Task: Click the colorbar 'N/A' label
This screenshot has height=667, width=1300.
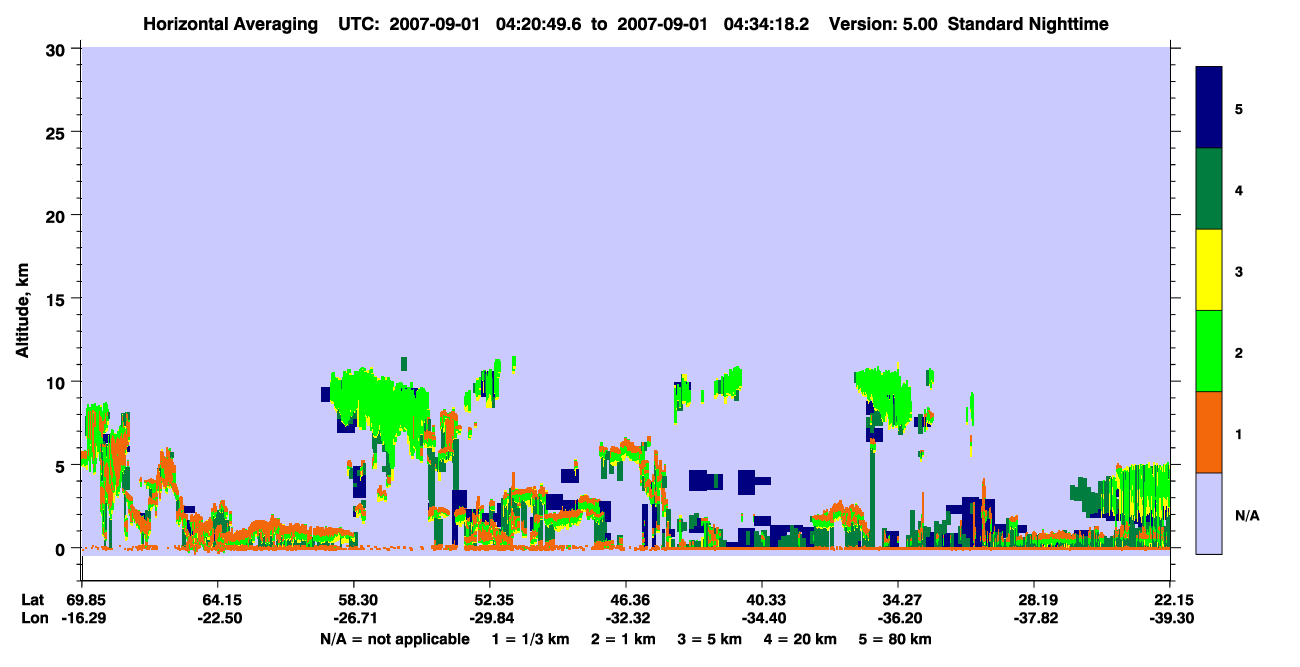Action: (1247, 515)
